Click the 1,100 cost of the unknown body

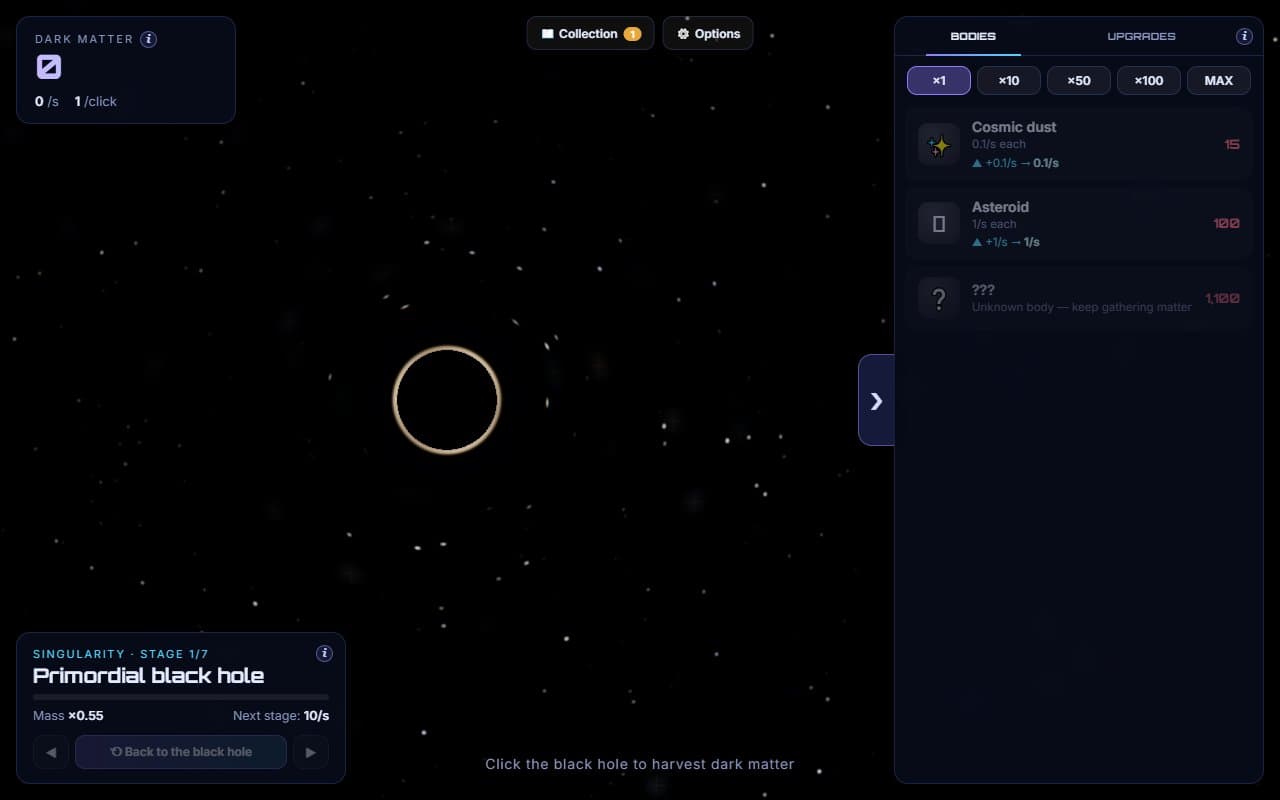tap(1222, 298)
